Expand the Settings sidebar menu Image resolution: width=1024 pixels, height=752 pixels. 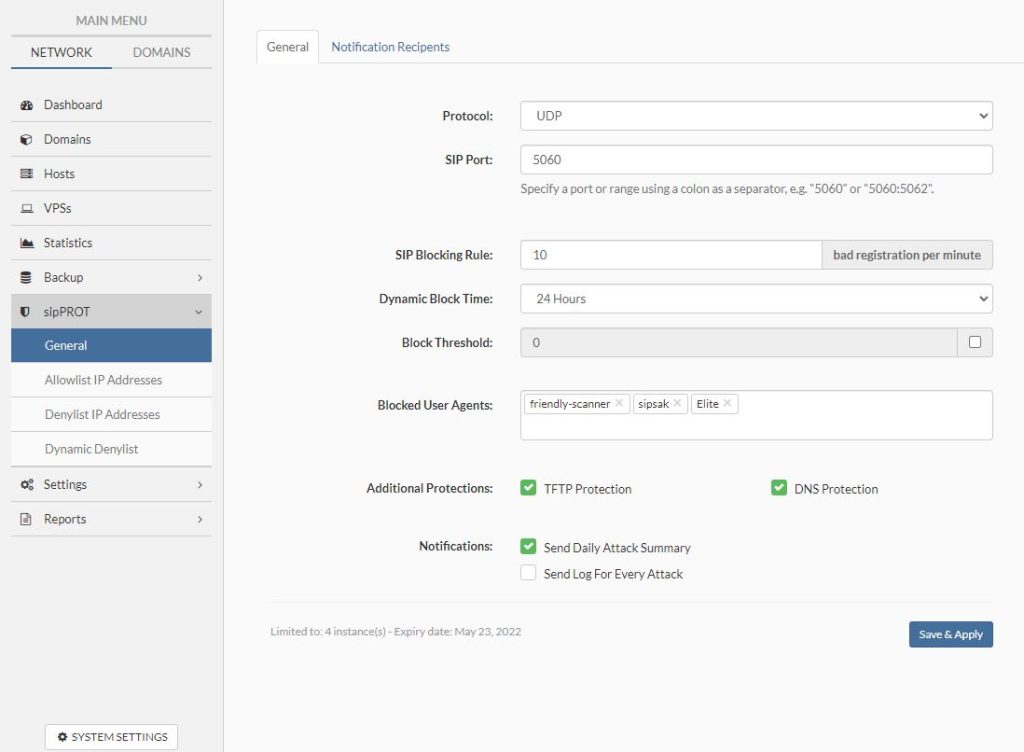click(x=111, y=484)
